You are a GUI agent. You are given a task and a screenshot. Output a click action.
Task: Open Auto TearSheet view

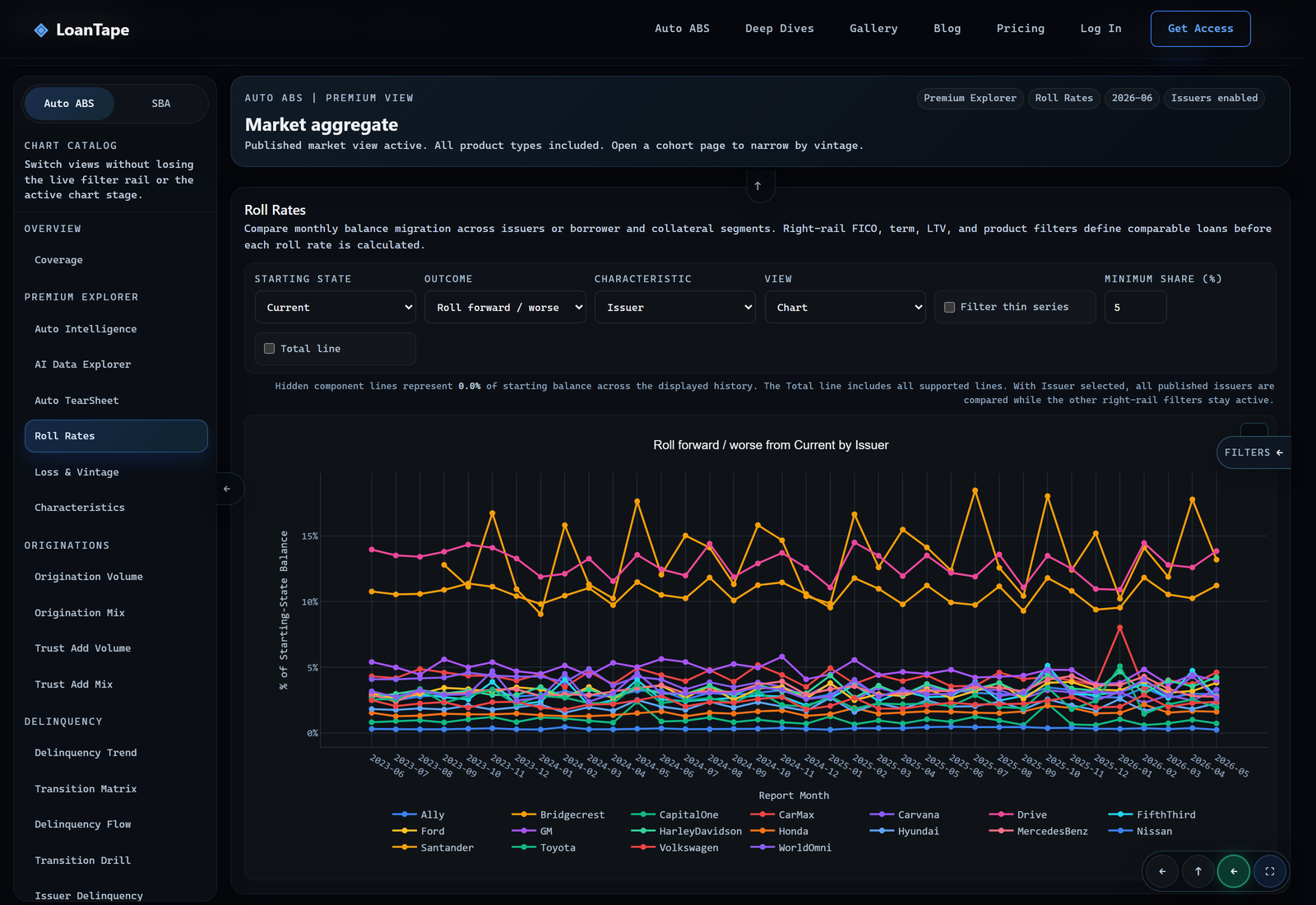pyautogui.click(x=116, y=401)
